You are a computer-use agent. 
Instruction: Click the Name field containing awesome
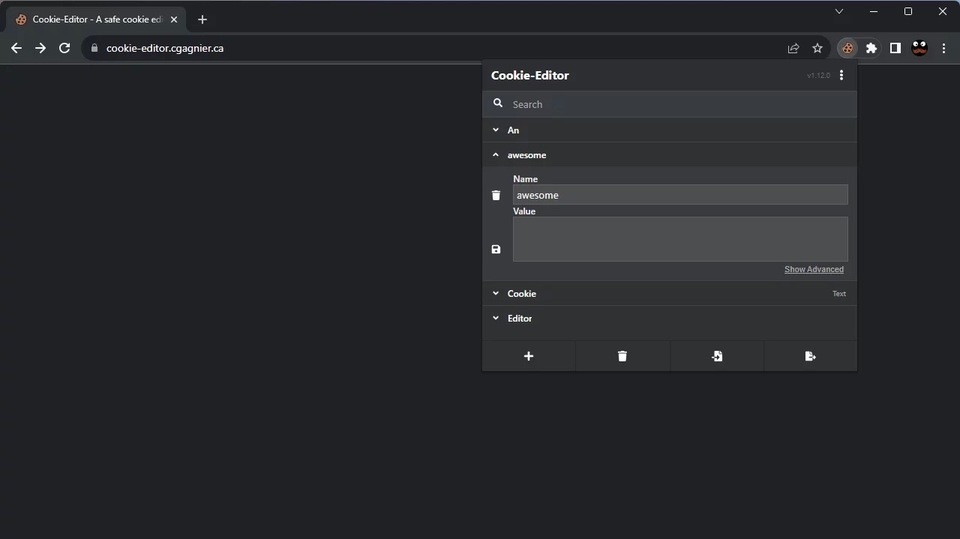click(x=680, y=195)
